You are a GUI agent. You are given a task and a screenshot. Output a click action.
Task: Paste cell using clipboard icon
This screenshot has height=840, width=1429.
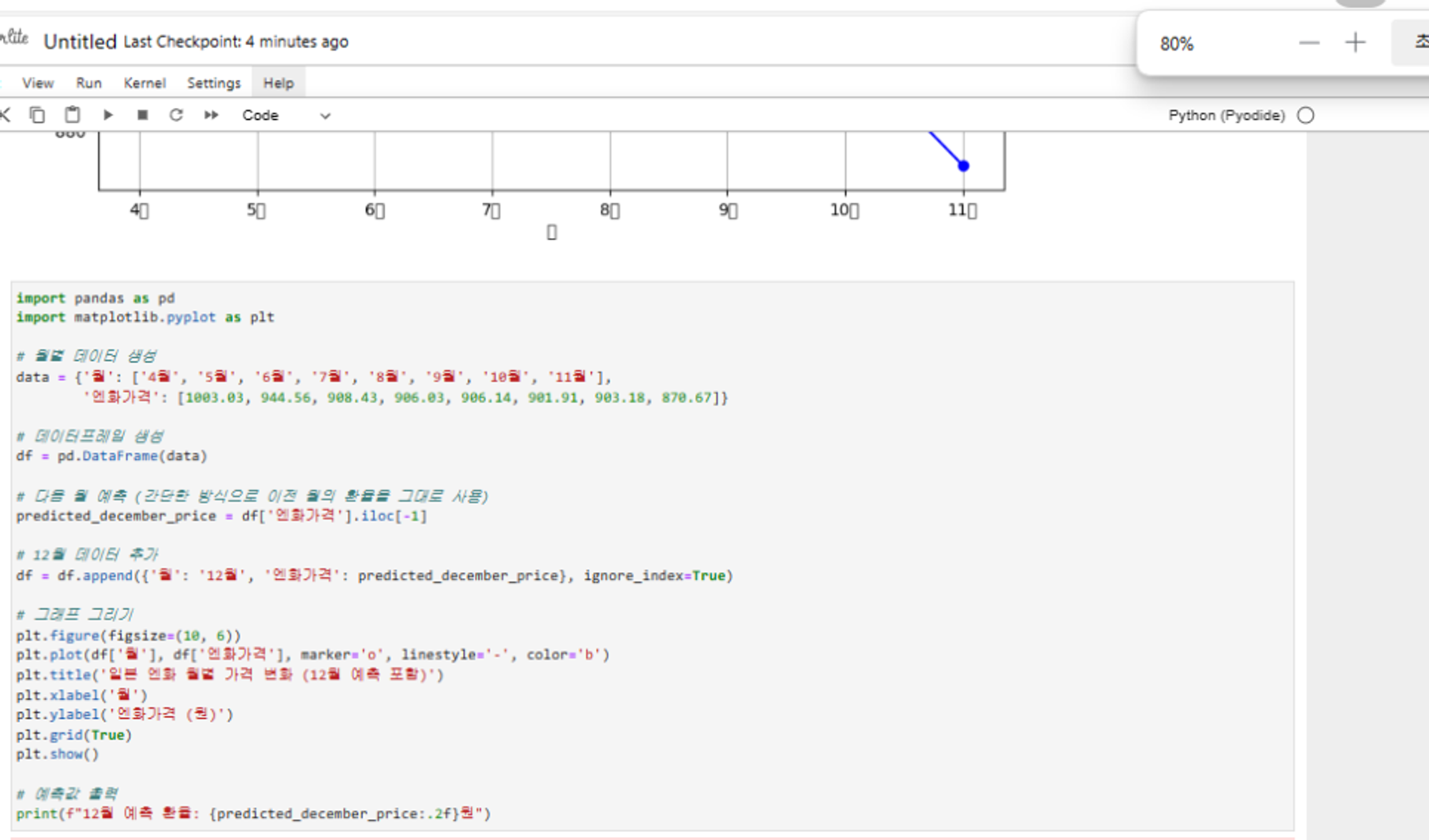tap(72, 115)
